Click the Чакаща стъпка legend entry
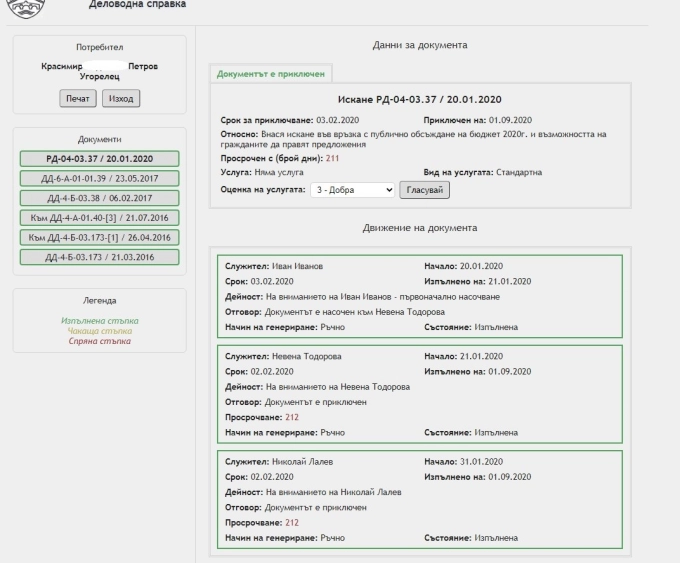680x563 pixels. [99, 331]
